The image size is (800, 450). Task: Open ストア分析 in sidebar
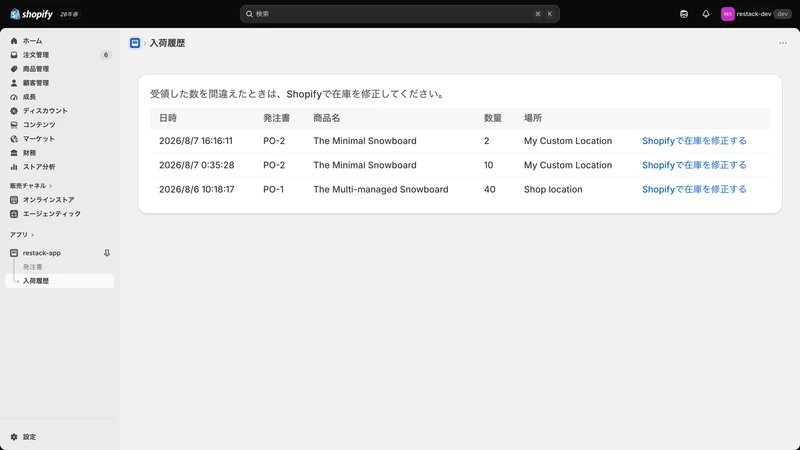39,167
